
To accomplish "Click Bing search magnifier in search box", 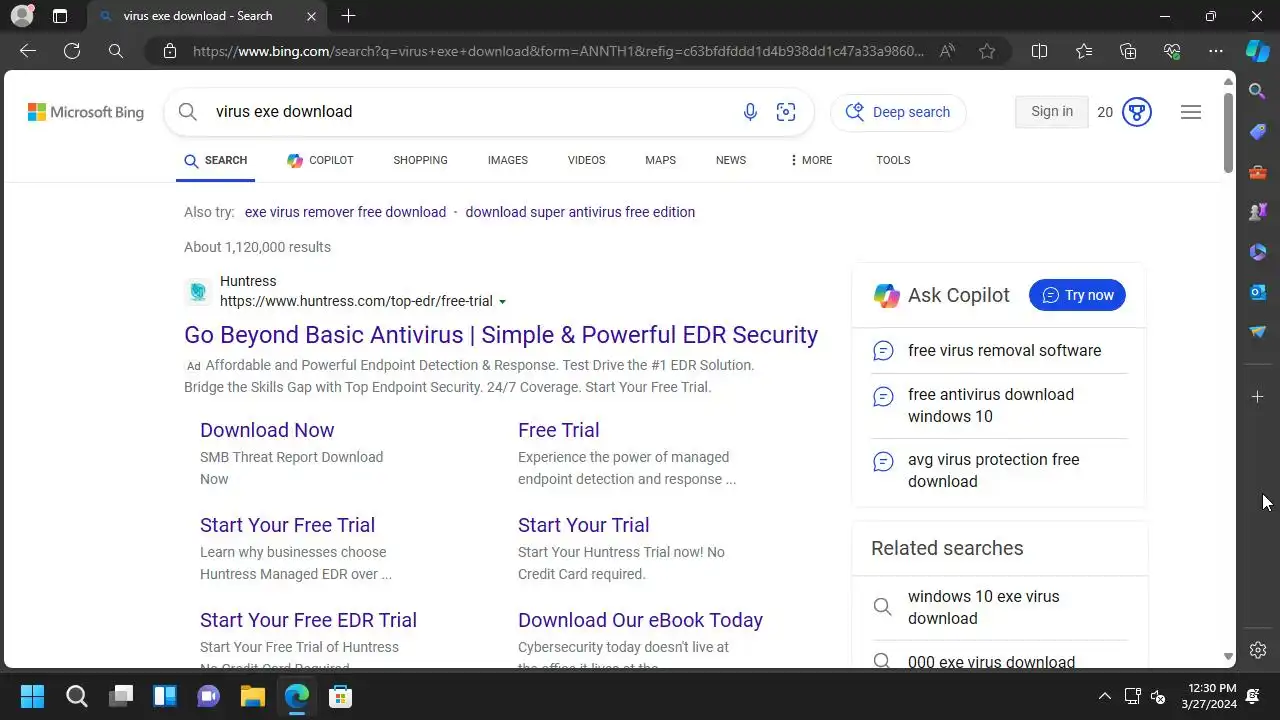I will 187,112.
